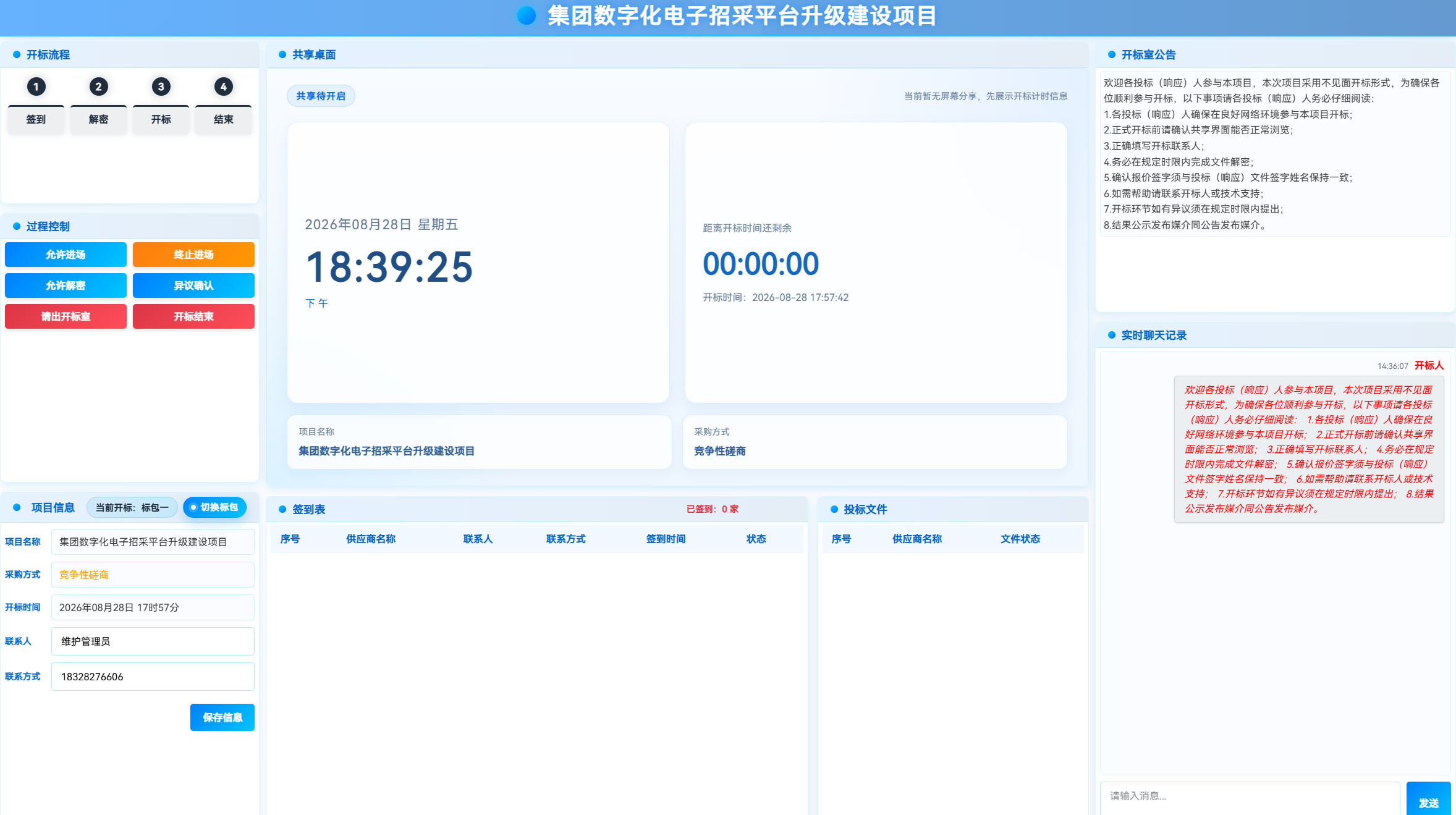Click the 异议确认 button
The image size is (1456, 815).
(x=193, y=285)
